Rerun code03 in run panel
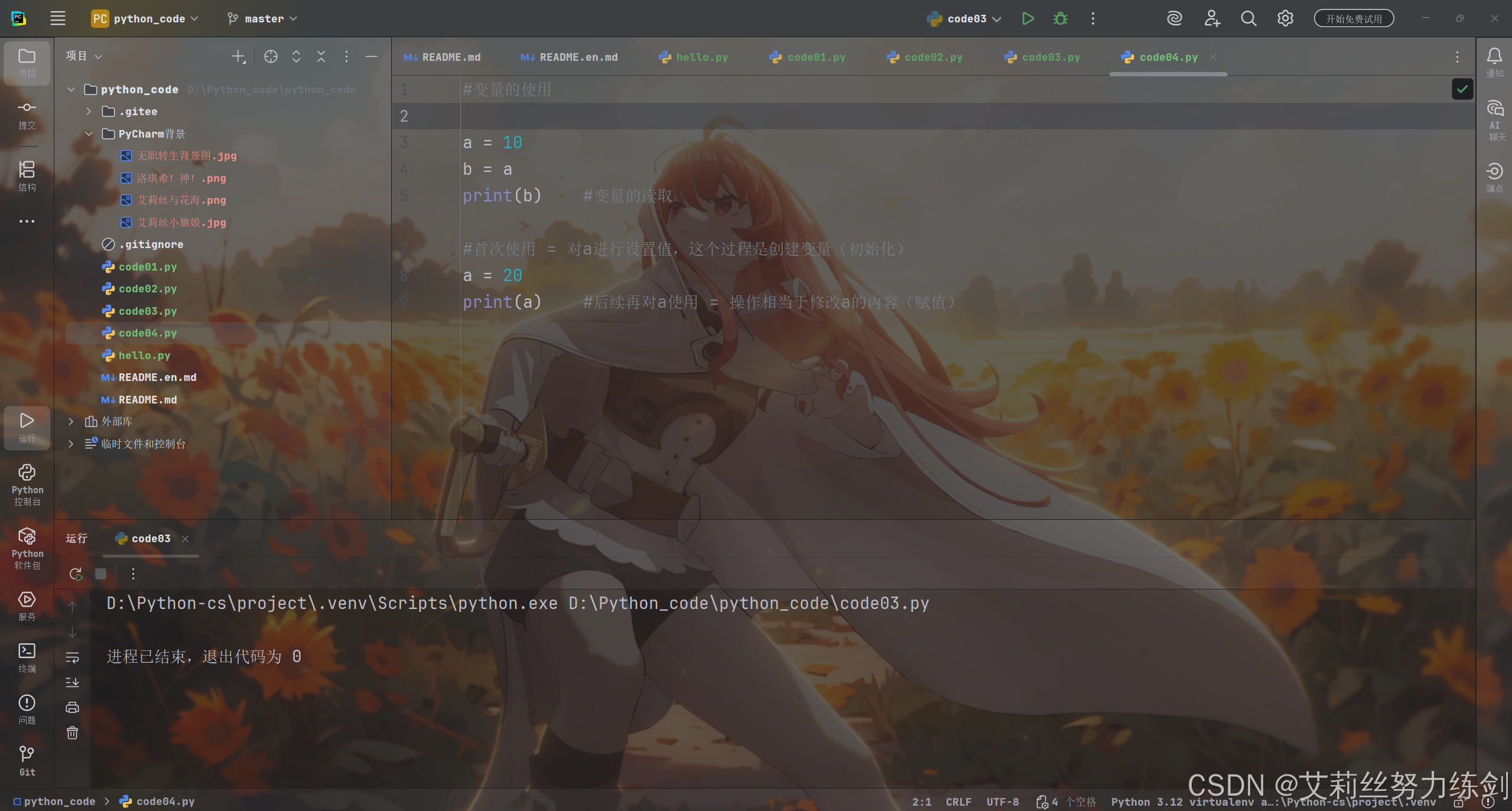Screen dimensions: 1512x811 [x=76, y=574]
